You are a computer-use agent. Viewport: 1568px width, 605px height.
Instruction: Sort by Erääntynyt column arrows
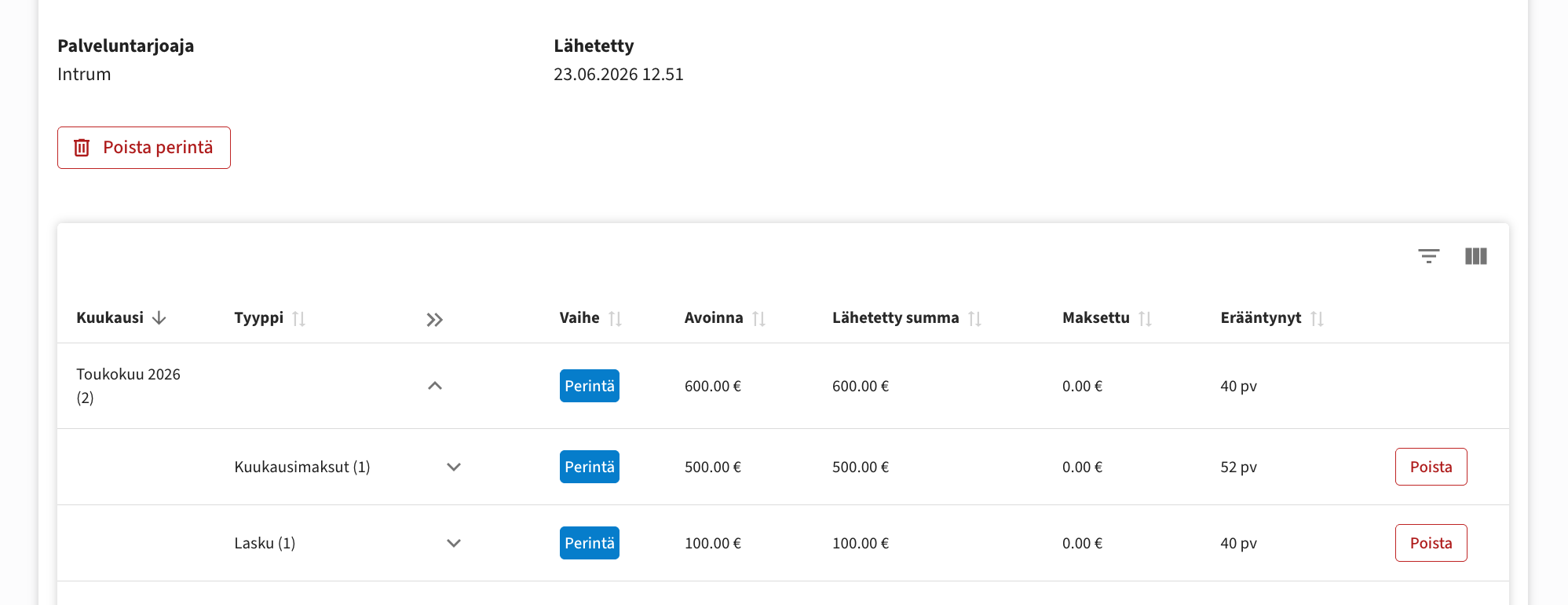(1317, 318)
